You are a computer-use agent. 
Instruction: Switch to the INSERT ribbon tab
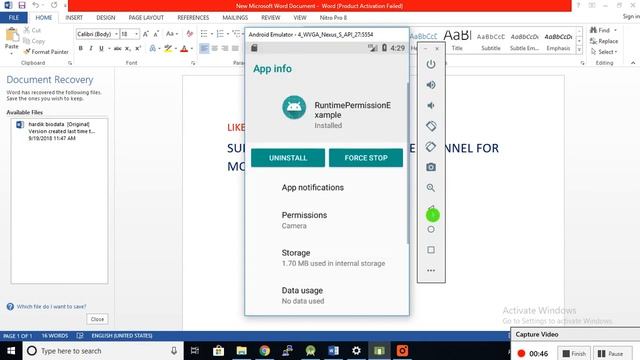point(74,18)
